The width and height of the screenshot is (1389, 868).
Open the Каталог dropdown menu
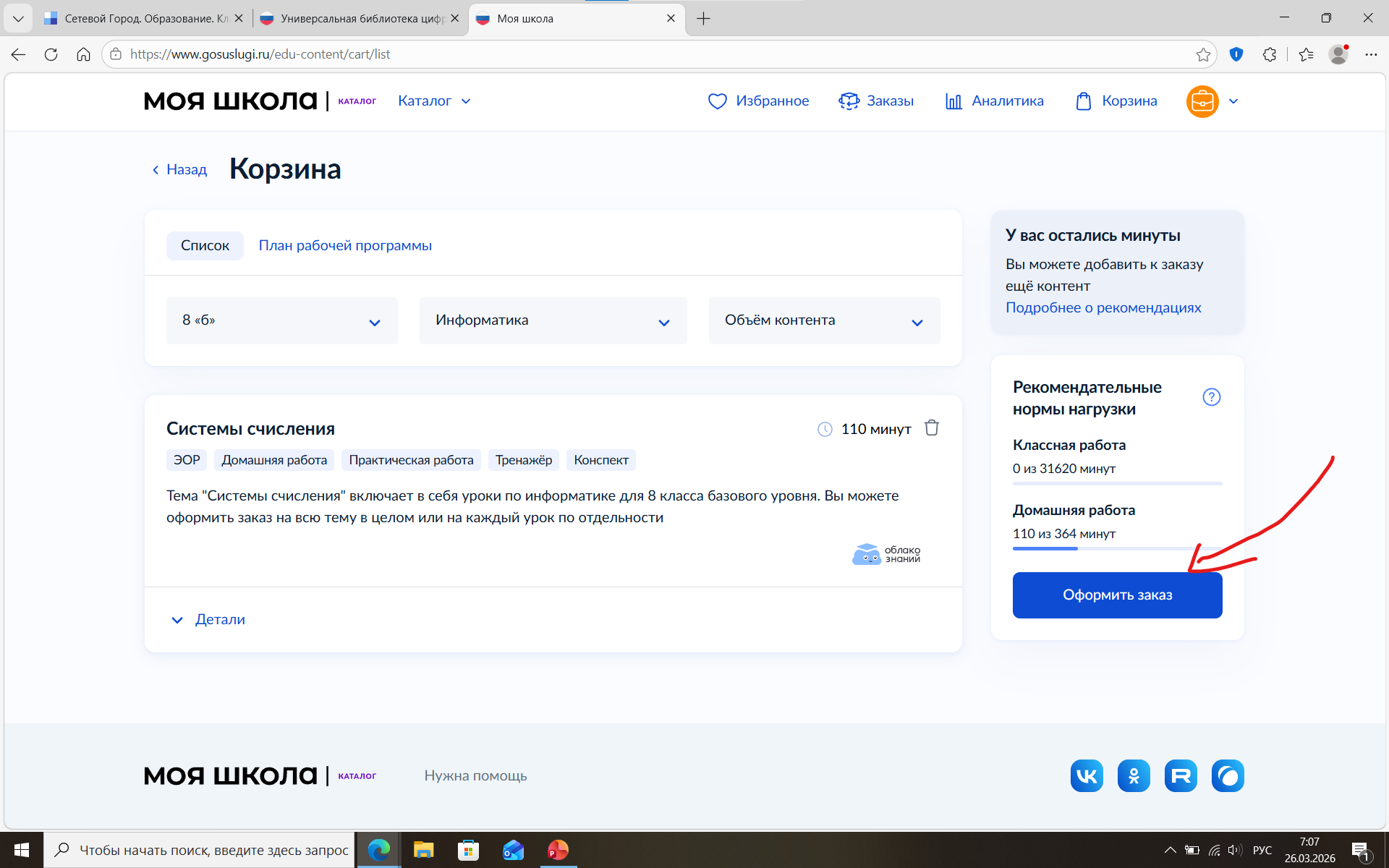tap(434, 101)
